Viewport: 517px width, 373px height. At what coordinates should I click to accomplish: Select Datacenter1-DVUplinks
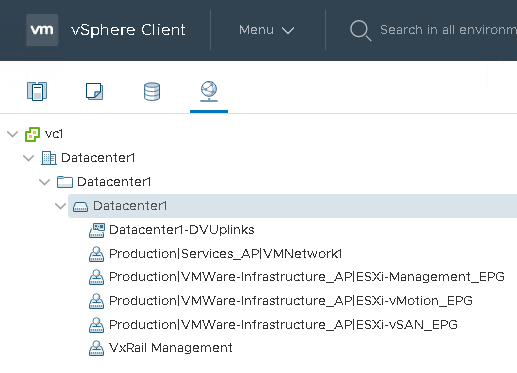coord(182,230)
